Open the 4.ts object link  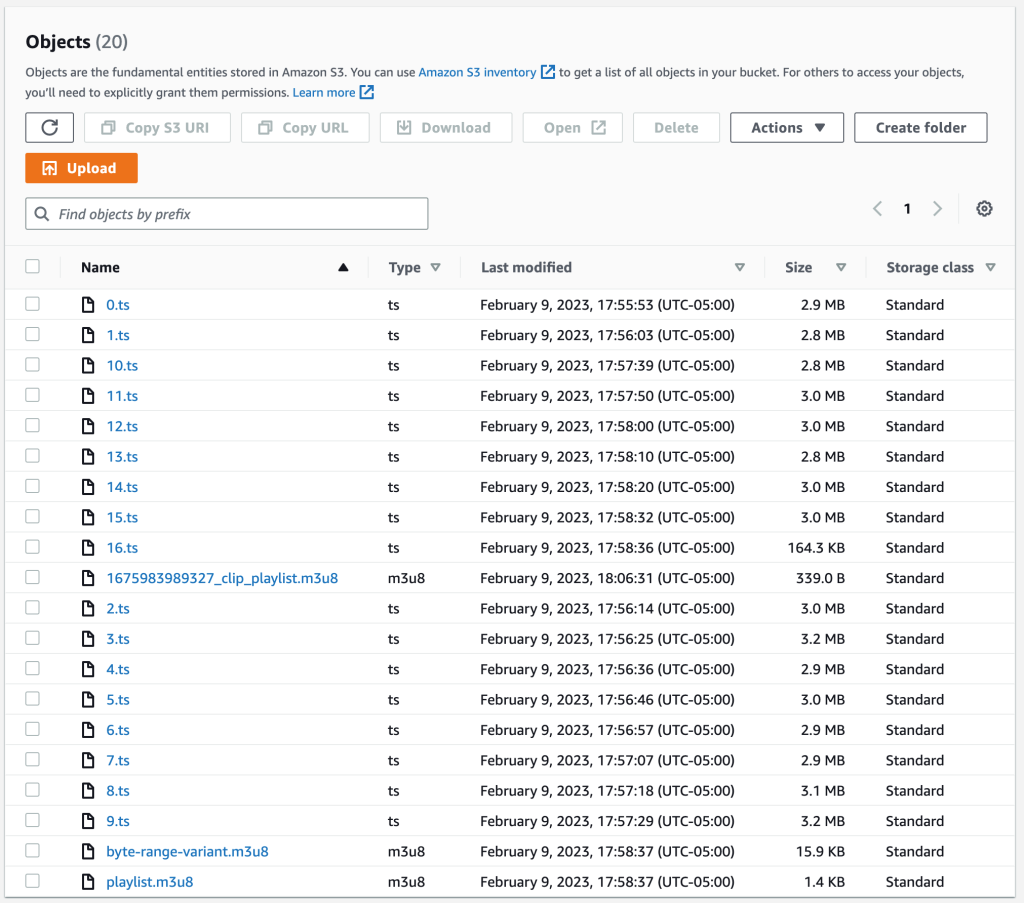118,669
